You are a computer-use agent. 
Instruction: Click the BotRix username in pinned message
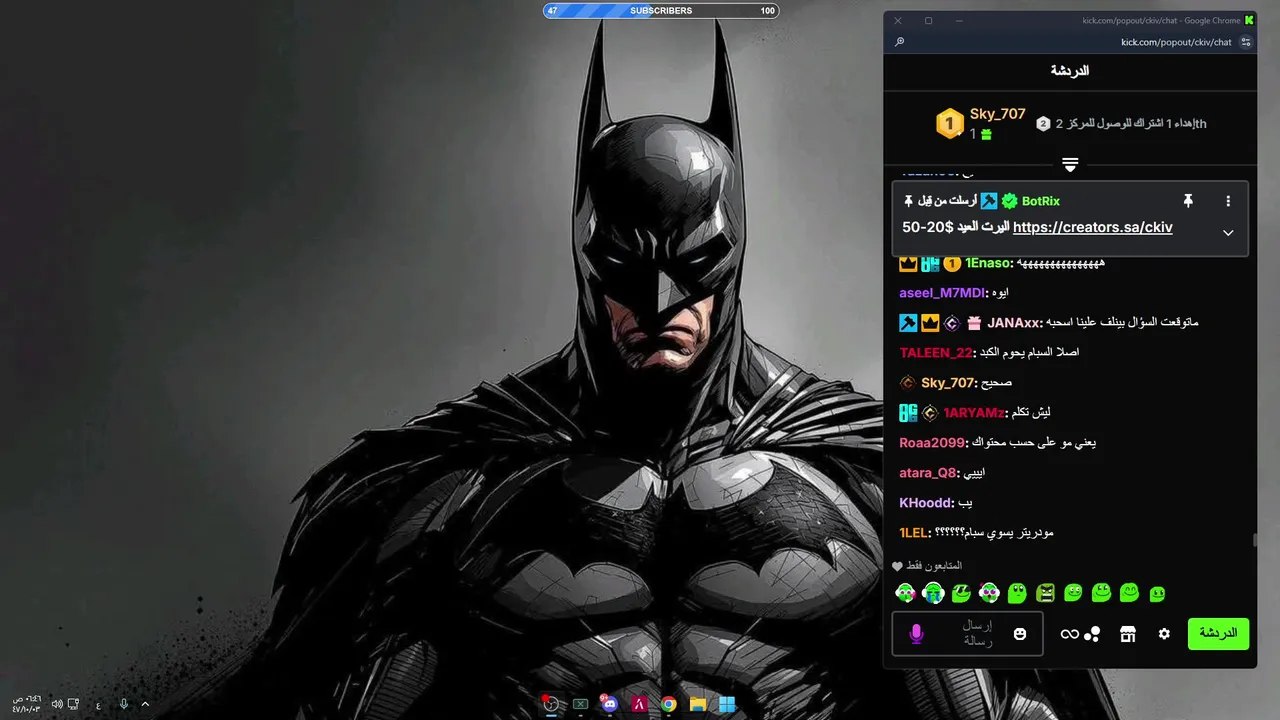(x=1040, y=201)
